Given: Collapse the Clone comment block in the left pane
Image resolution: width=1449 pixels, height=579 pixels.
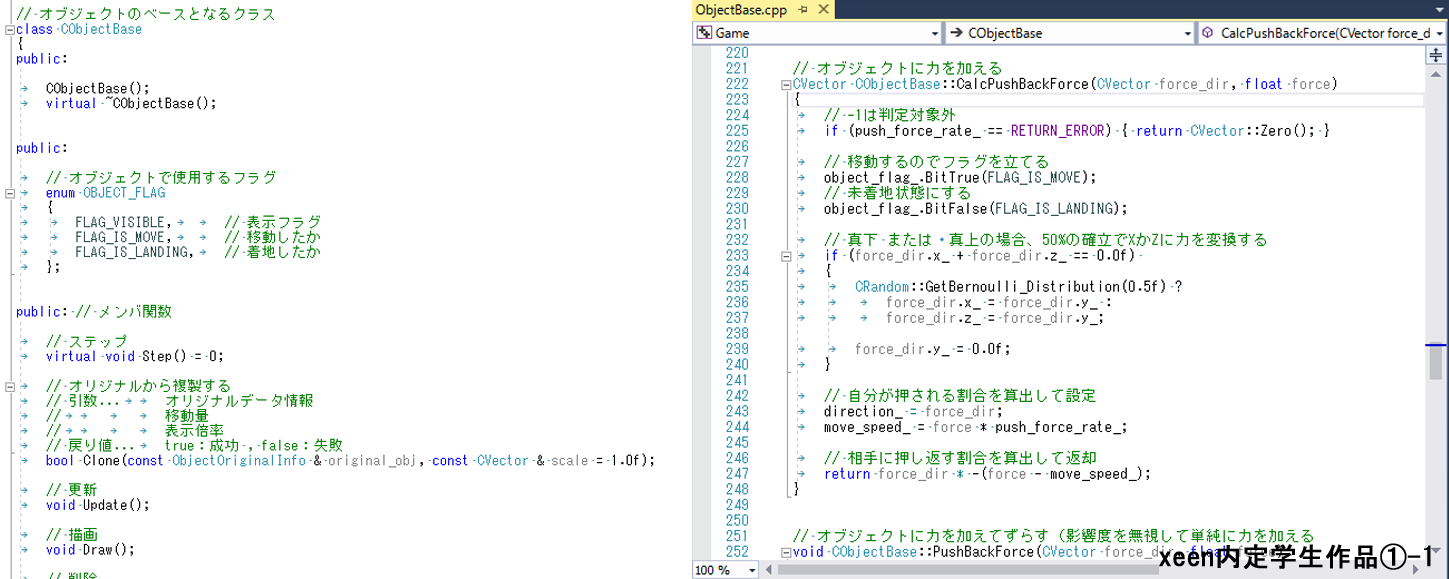Looking at the screenshot, I should [10, 386].
